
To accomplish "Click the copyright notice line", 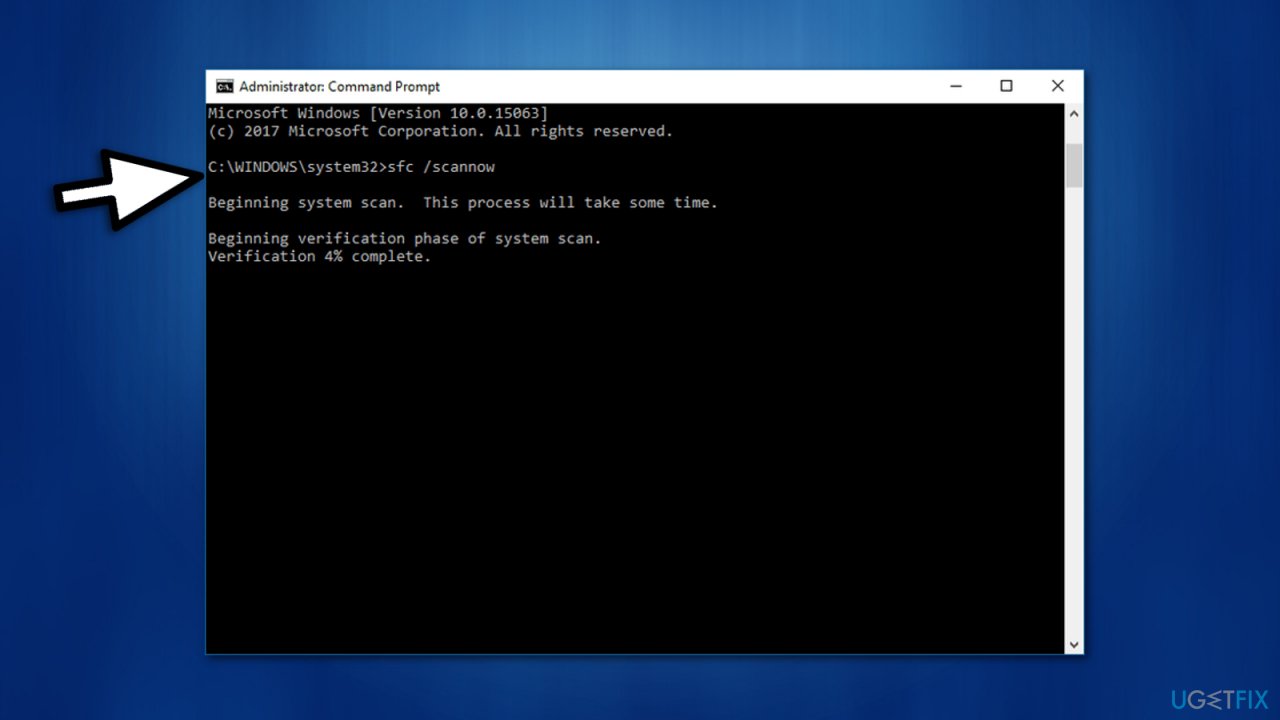I will pyautogui.click(x=439, y=131).
